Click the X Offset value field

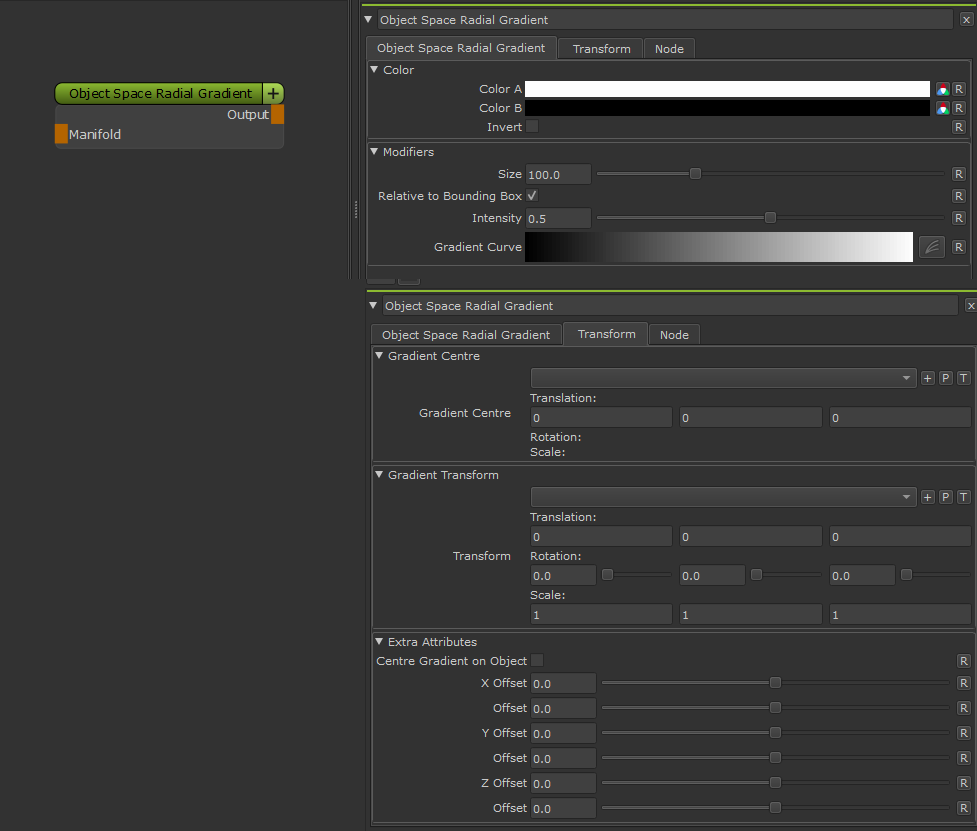[563, 683]
